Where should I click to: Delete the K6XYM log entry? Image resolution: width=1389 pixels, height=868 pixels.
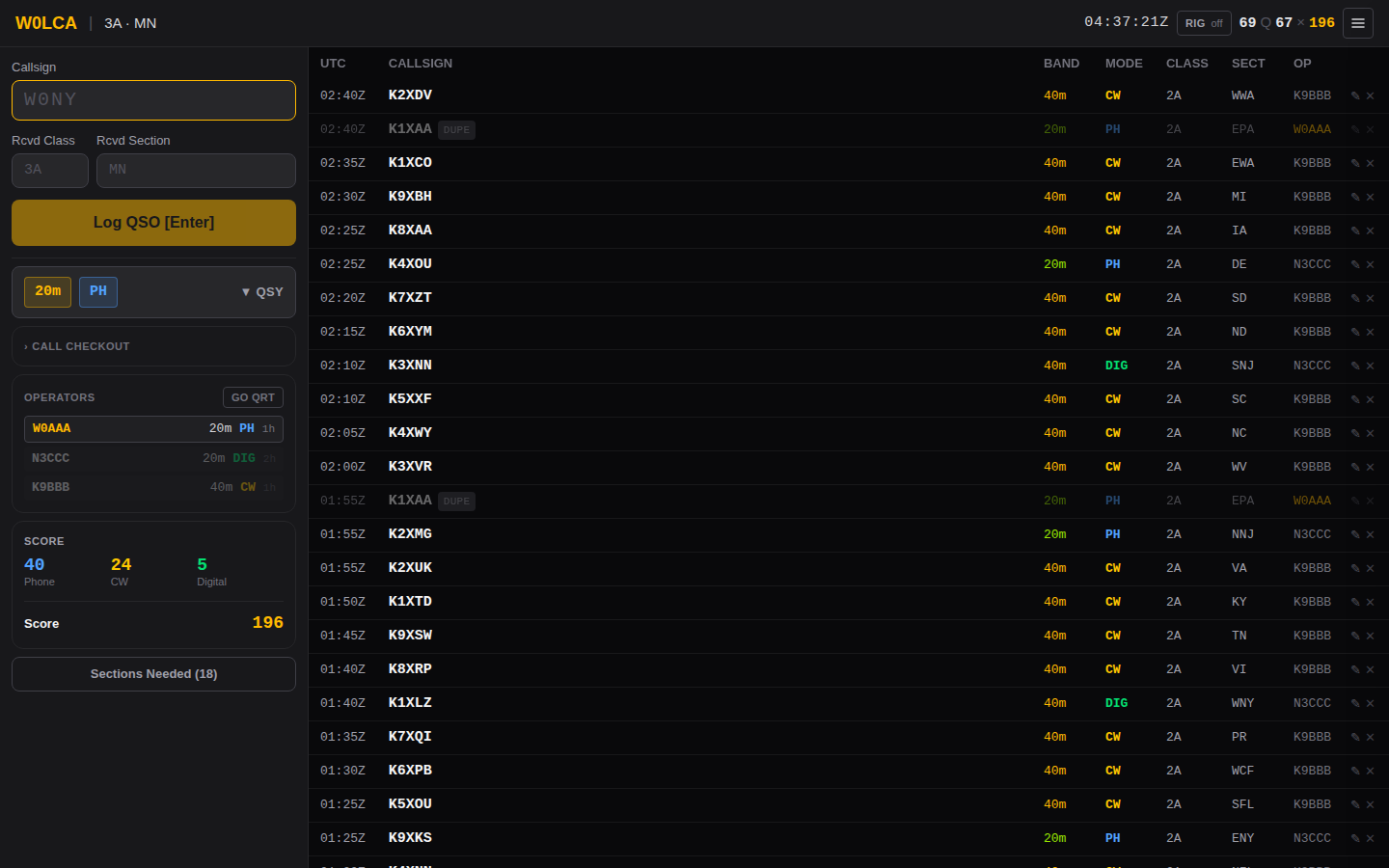point(1370,332)
